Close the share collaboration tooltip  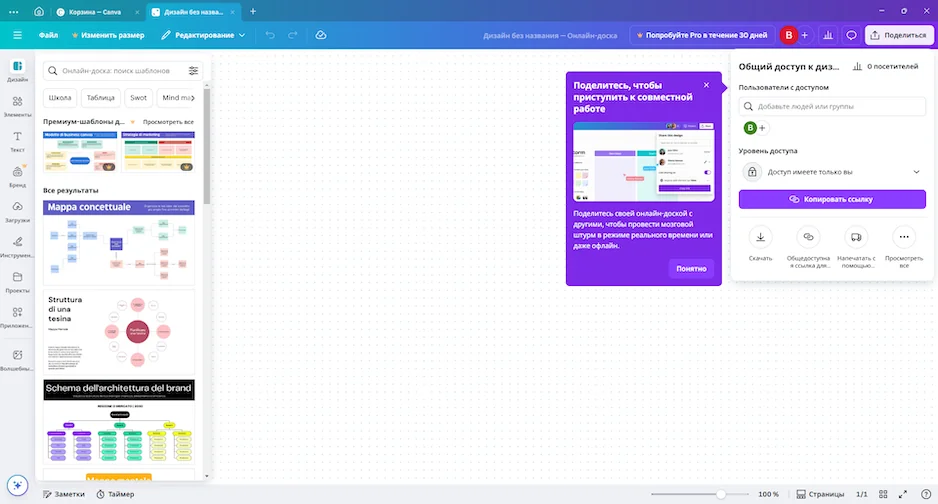point(706,85)
